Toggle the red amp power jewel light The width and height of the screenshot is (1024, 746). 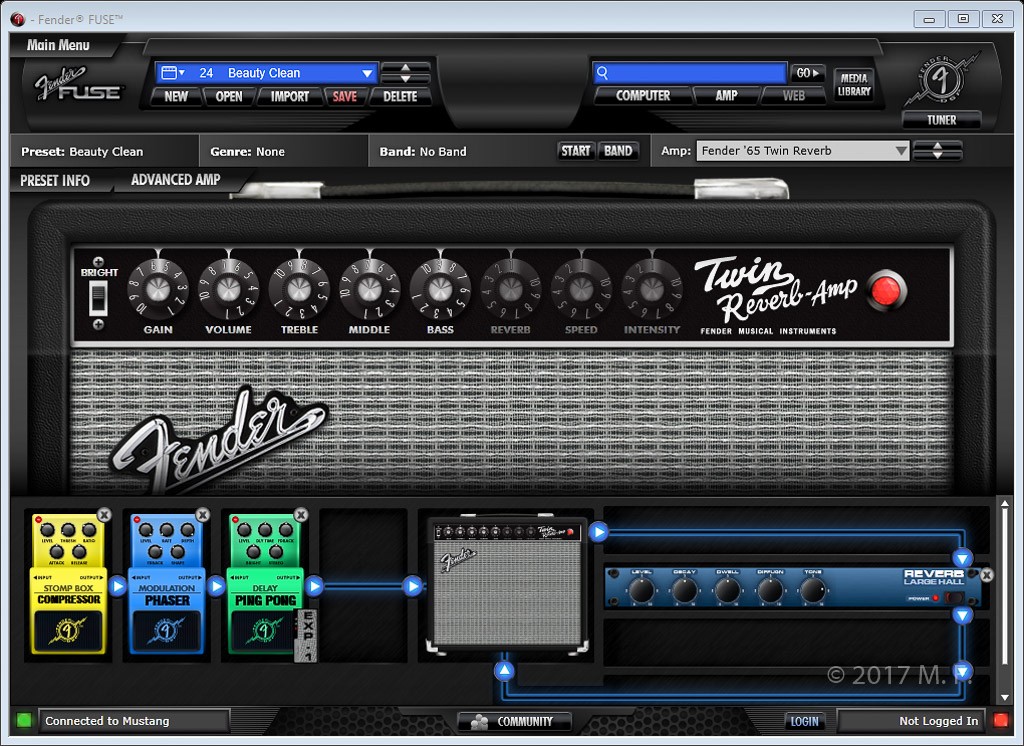pos(886,291)
